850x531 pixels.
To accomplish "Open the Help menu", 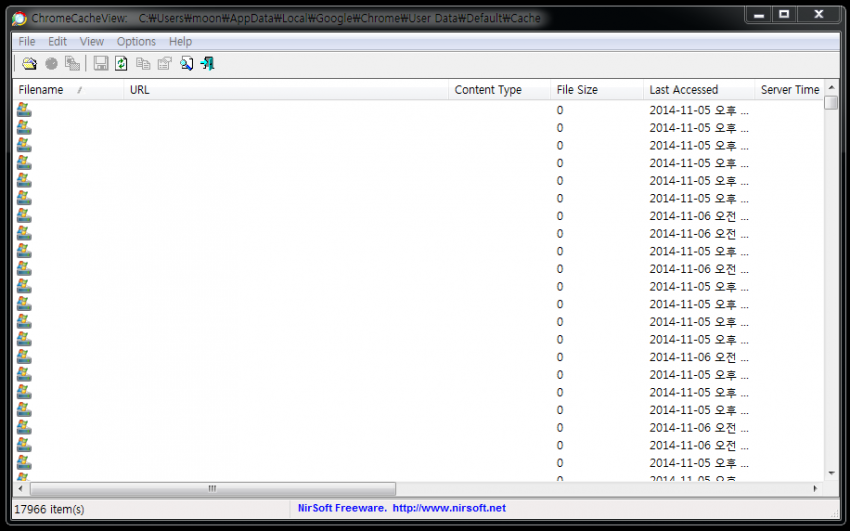I will click(x=180, y=41).
